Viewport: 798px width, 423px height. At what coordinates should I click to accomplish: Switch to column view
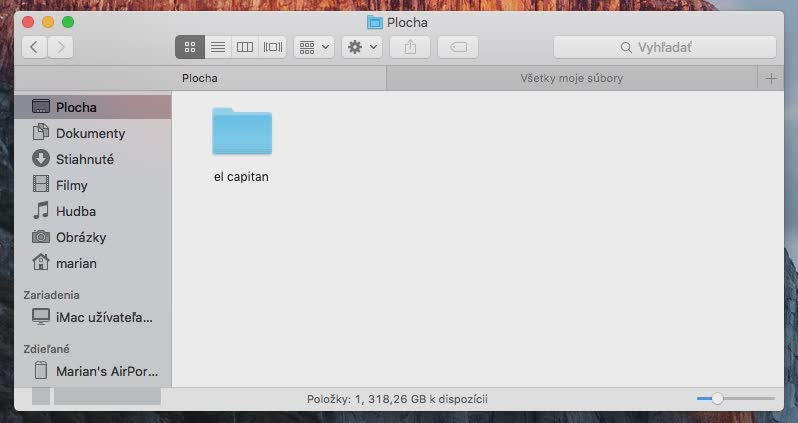tap(245, 47)
